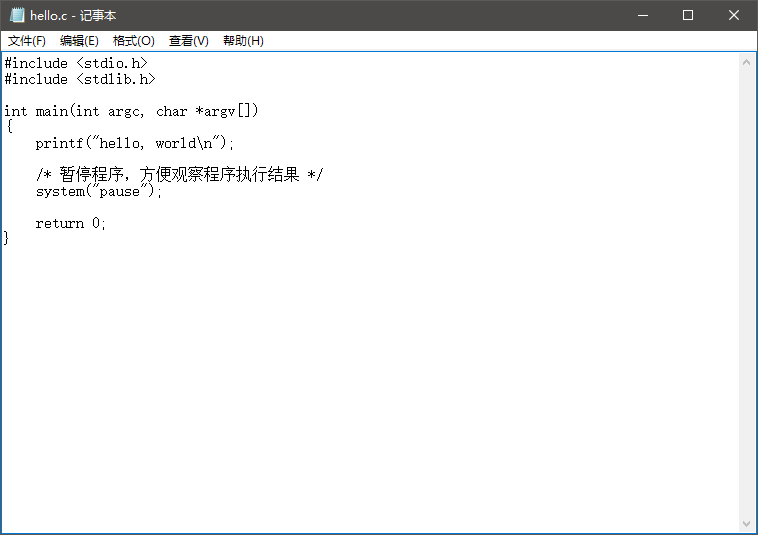Place cursor on the system("pause") line
Viewport: 758px width, 535px height.
(x=98, y=191)
